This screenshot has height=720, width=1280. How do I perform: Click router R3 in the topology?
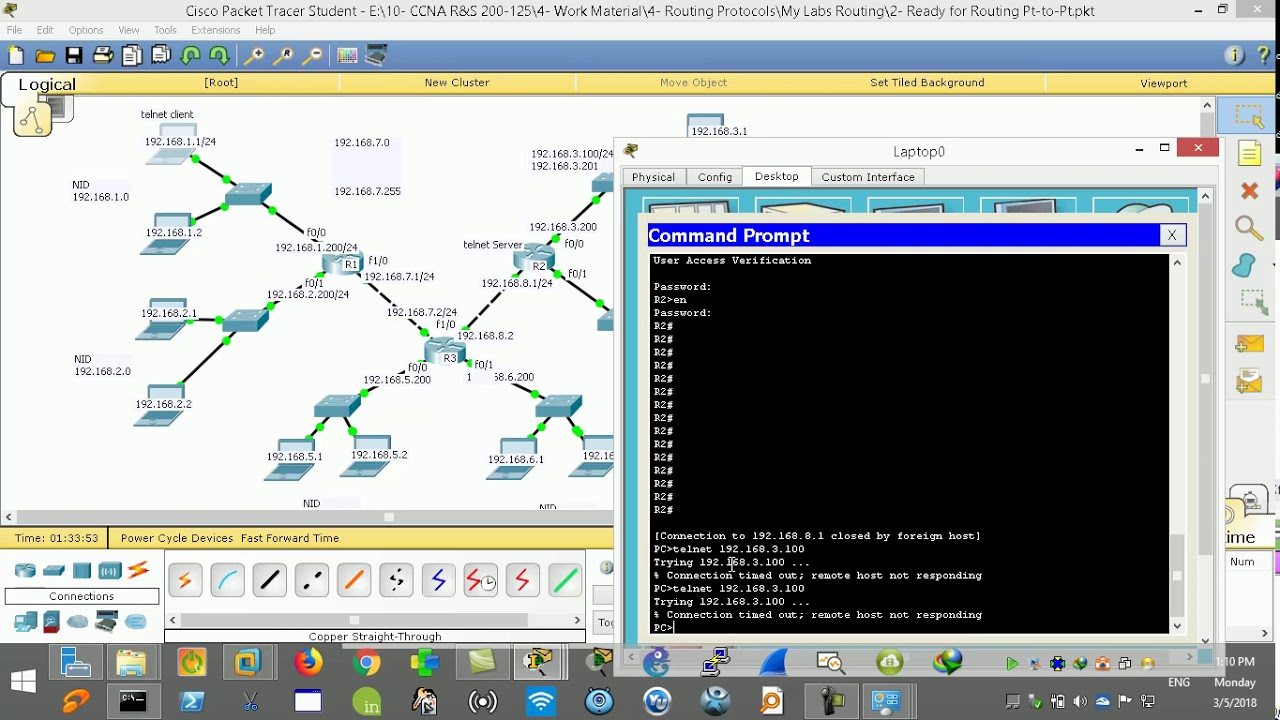[x=443, y=353]
